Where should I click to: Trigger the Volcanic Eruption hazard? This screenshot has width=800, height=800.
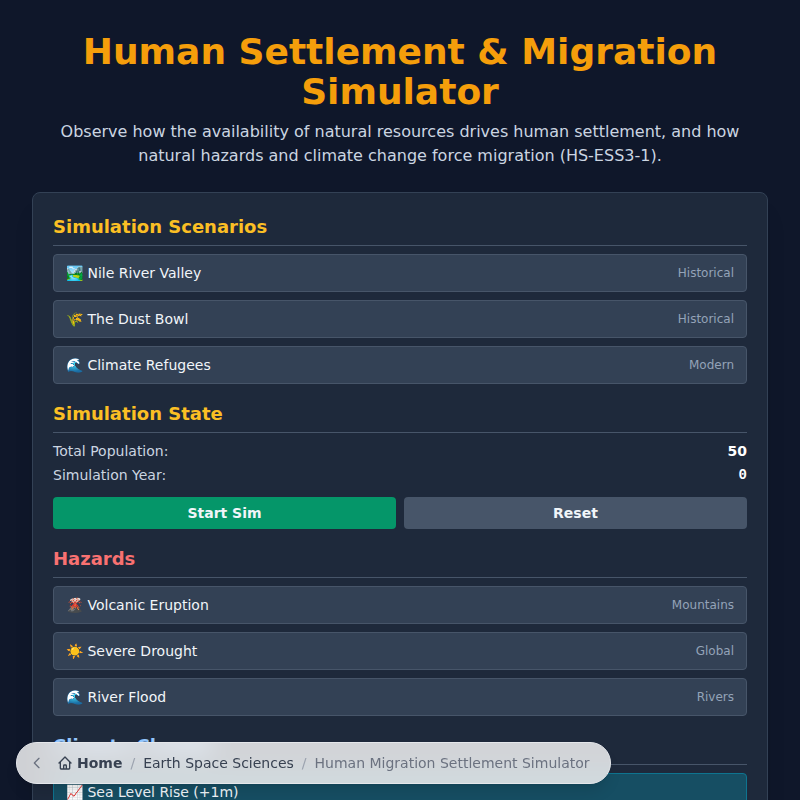tap(400, 604)
